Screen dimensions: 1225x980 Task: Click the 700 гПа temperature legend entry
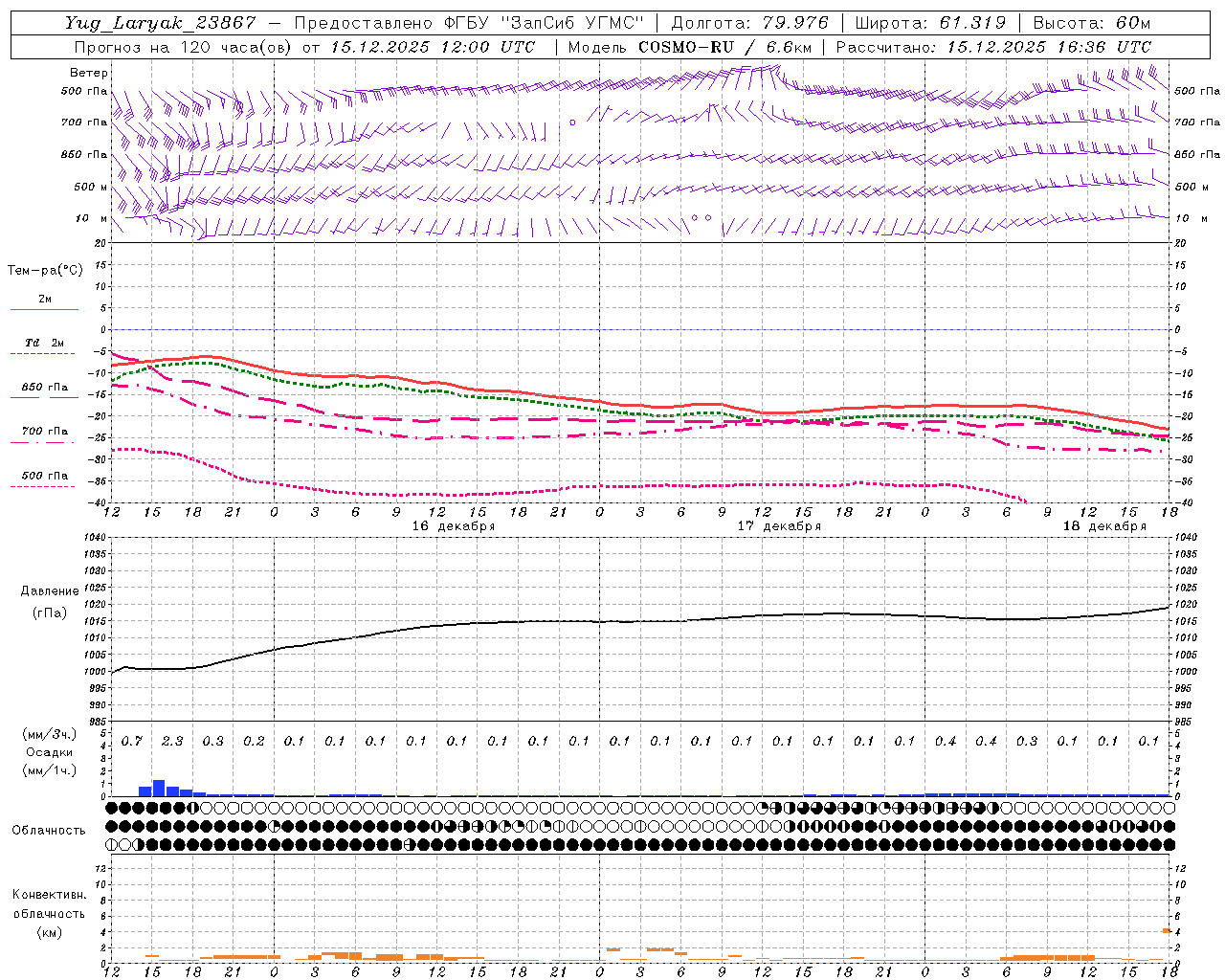click(x=45, y=431)
